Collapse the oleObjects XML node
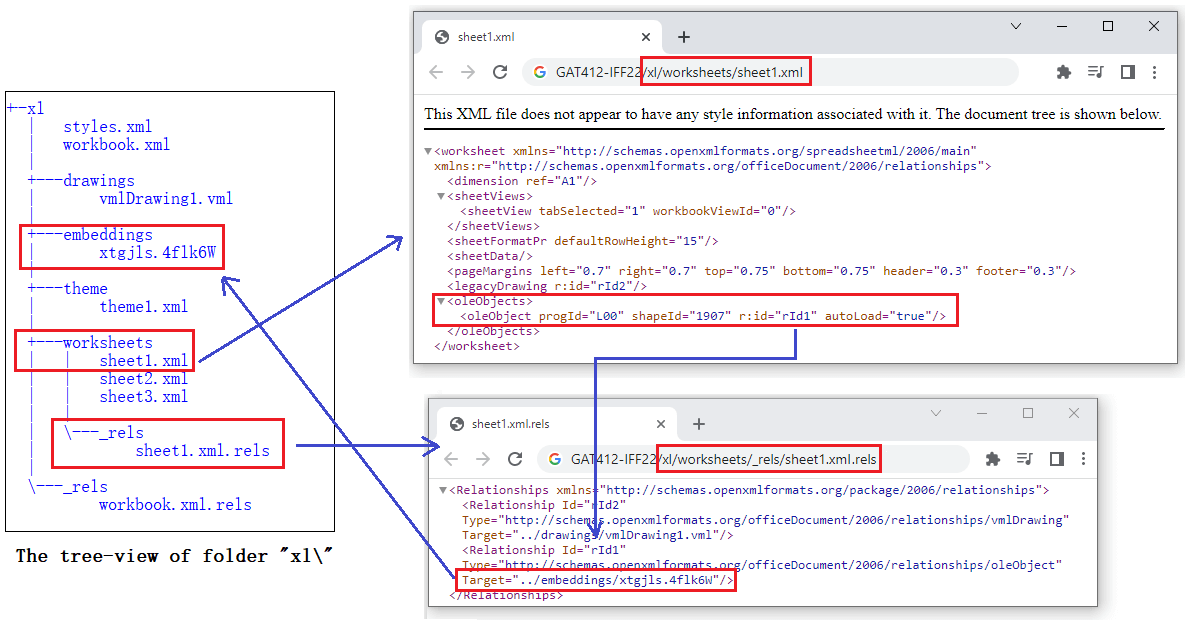This screenshot has height=621, width=1185. click(x=439, y=301)
